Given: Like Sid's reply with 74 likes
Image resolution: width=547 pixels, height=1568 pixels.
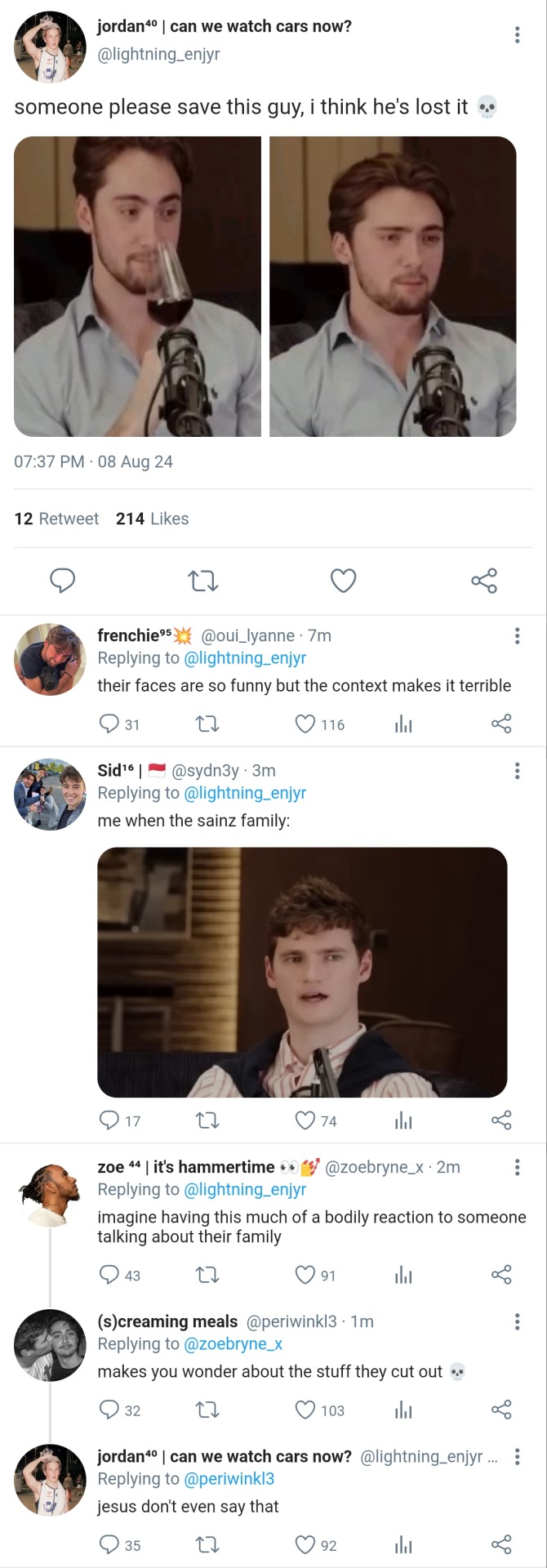Looking at the screenshot, I should point(305,1120).
